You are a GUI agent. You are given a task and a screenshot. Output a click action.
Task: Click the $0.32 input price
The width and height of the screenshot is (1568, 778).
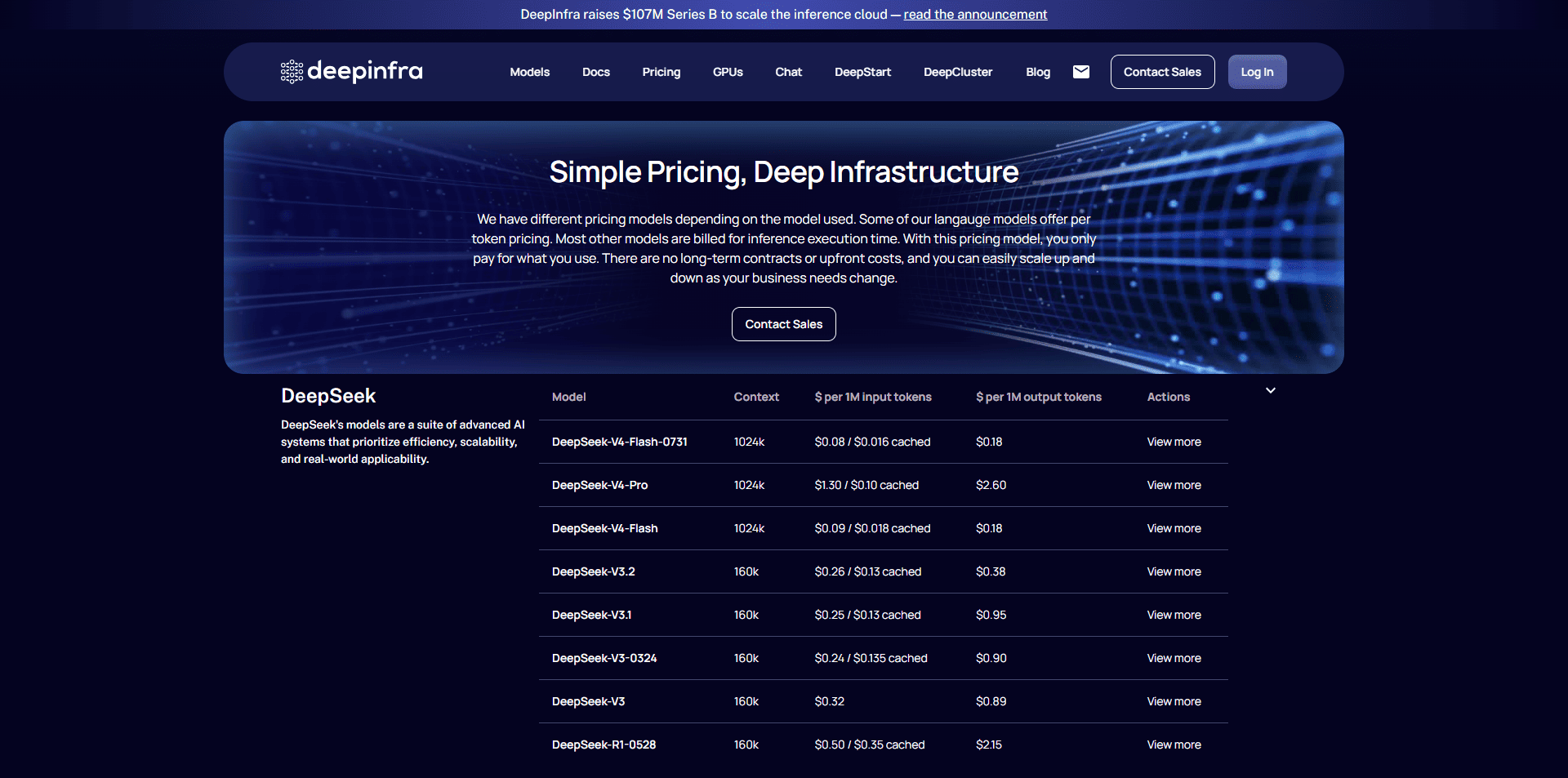830,701
